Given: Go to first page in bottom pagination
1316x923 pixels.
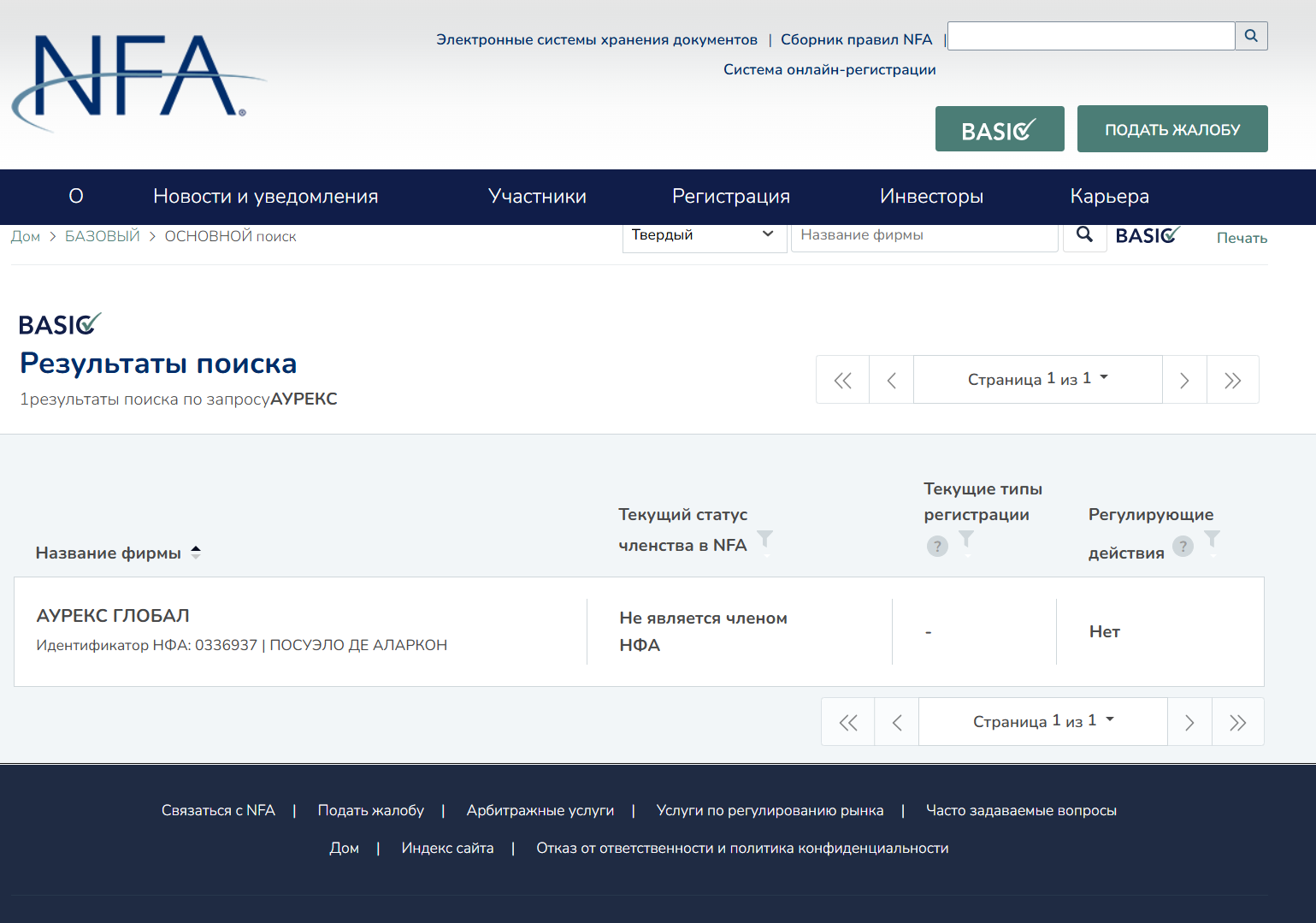Looking at the screenshot, I should coord(848,722).
